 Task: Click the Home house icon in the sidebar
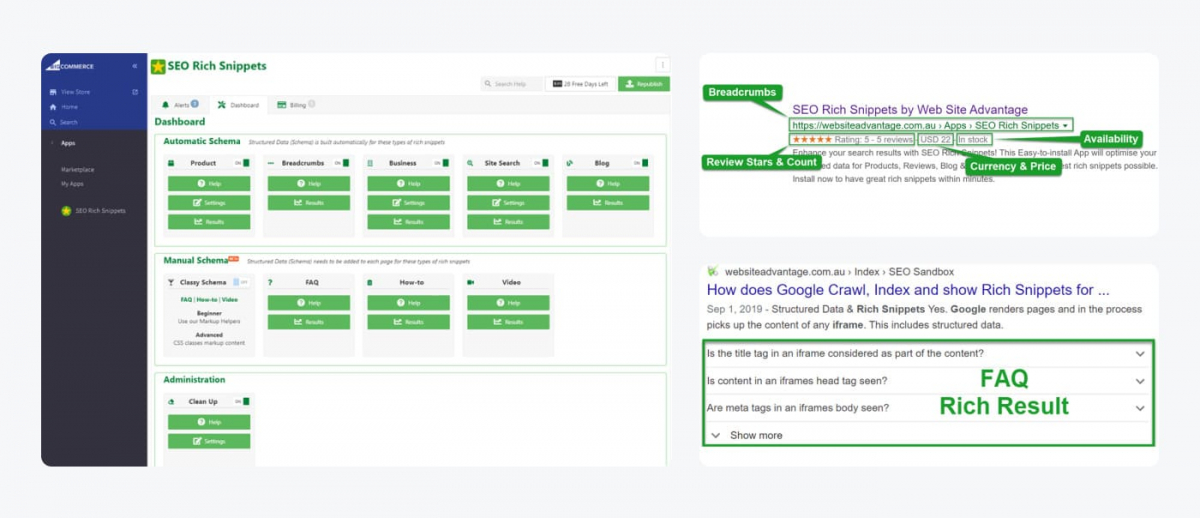click(52, 107)
